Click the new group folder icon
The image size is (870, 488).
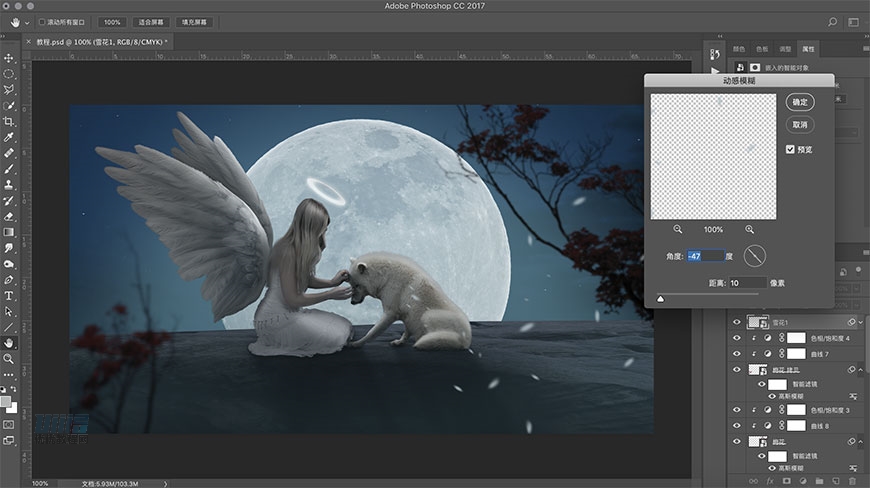point(820,481)
